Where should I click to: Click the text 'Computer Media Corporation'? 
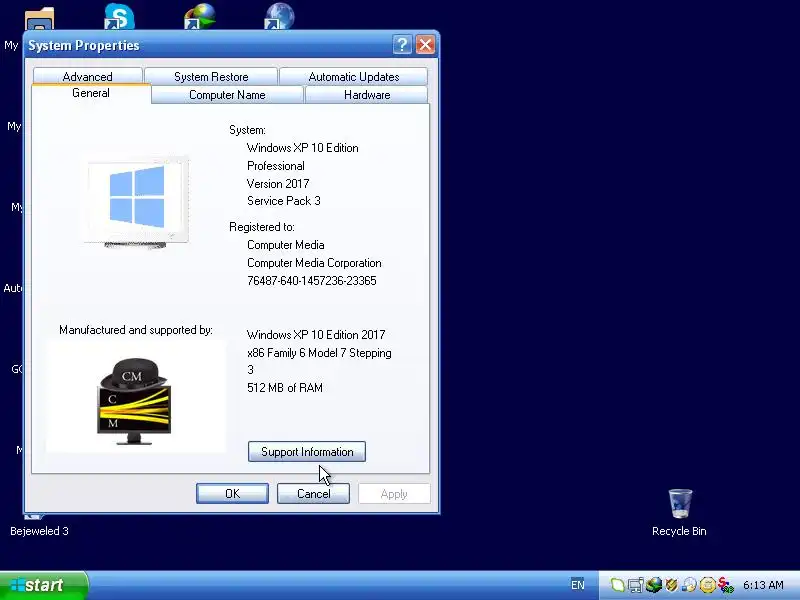314,263
